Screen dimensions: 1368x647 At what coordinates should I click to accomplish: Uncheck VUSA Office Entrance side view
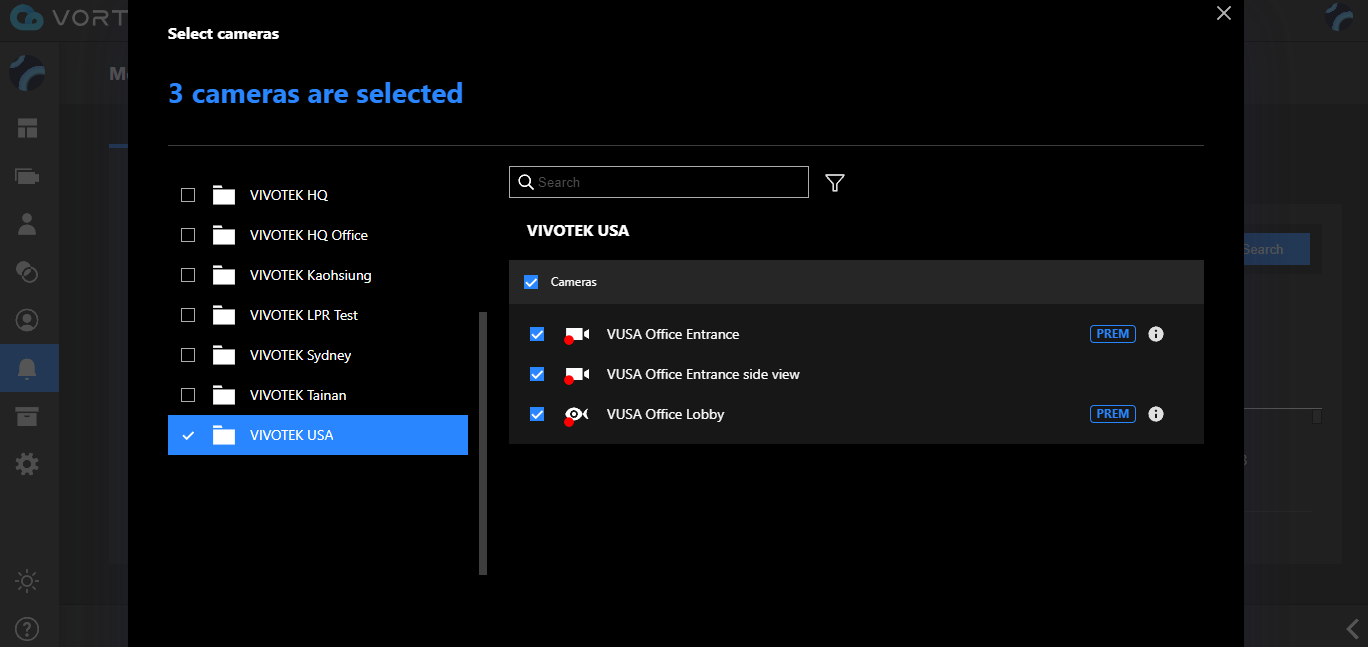(x=537, y=374)
